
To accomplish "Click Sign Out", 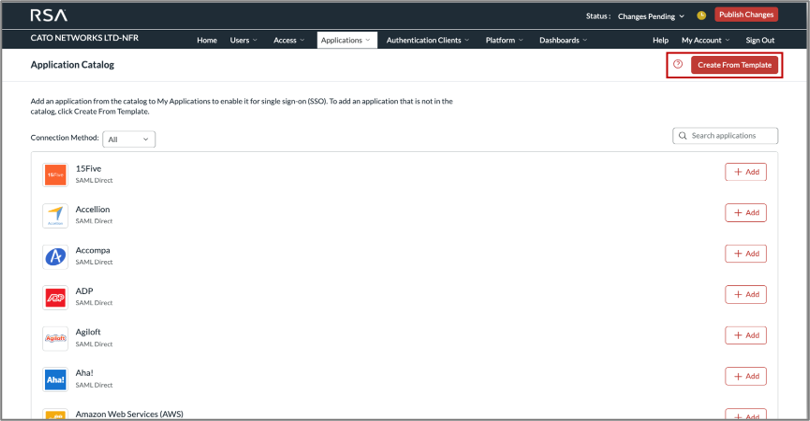I will (760, 40).
